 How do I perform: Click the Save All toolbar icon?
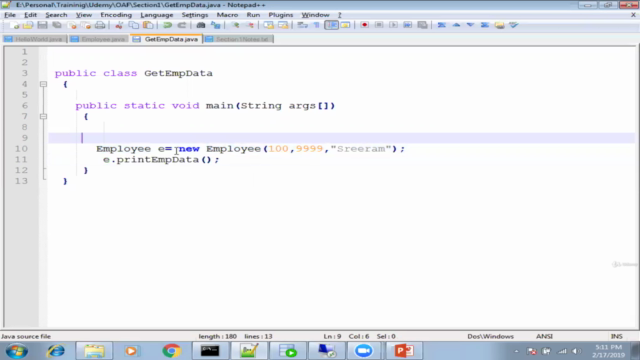57,25
